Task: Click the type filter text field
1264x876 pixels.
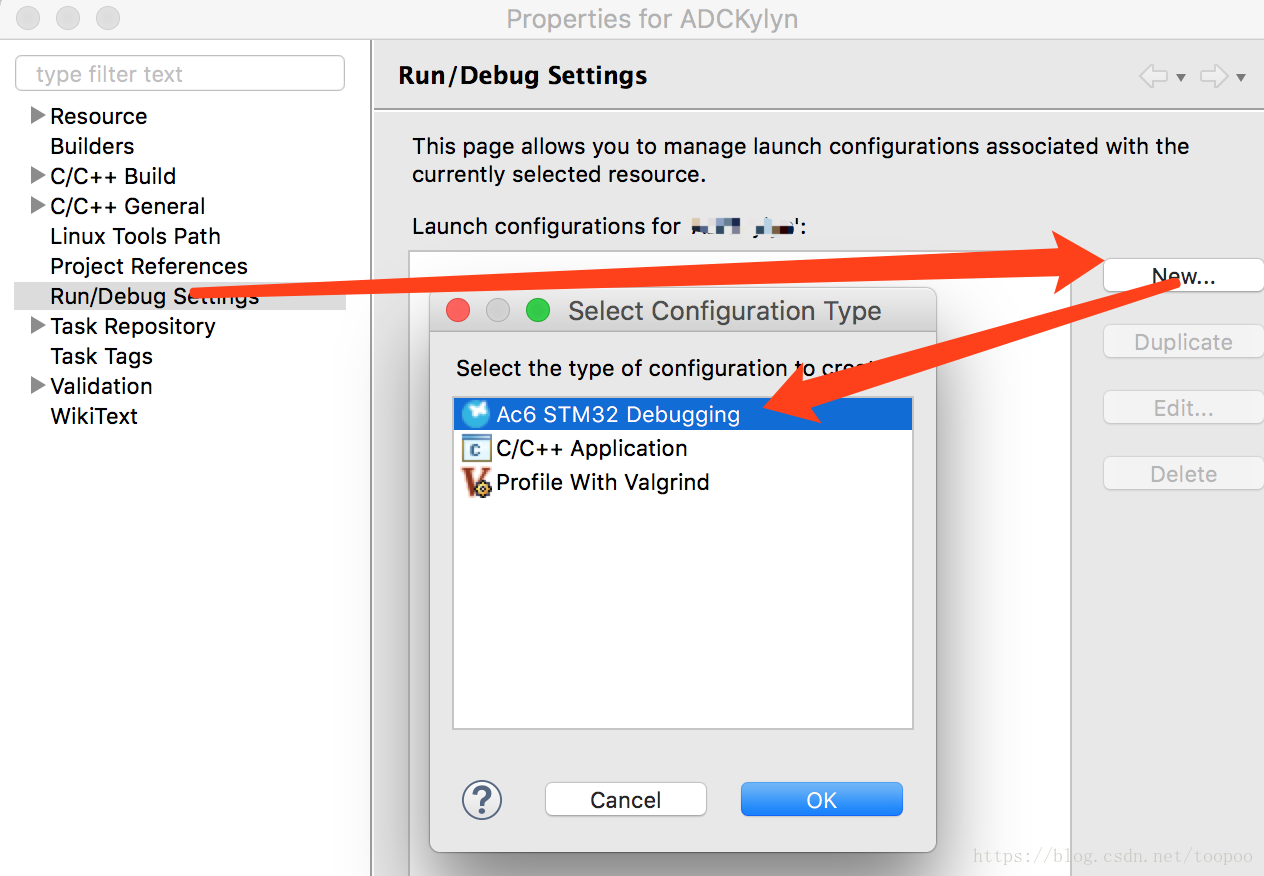Action: tap(180, 74)
